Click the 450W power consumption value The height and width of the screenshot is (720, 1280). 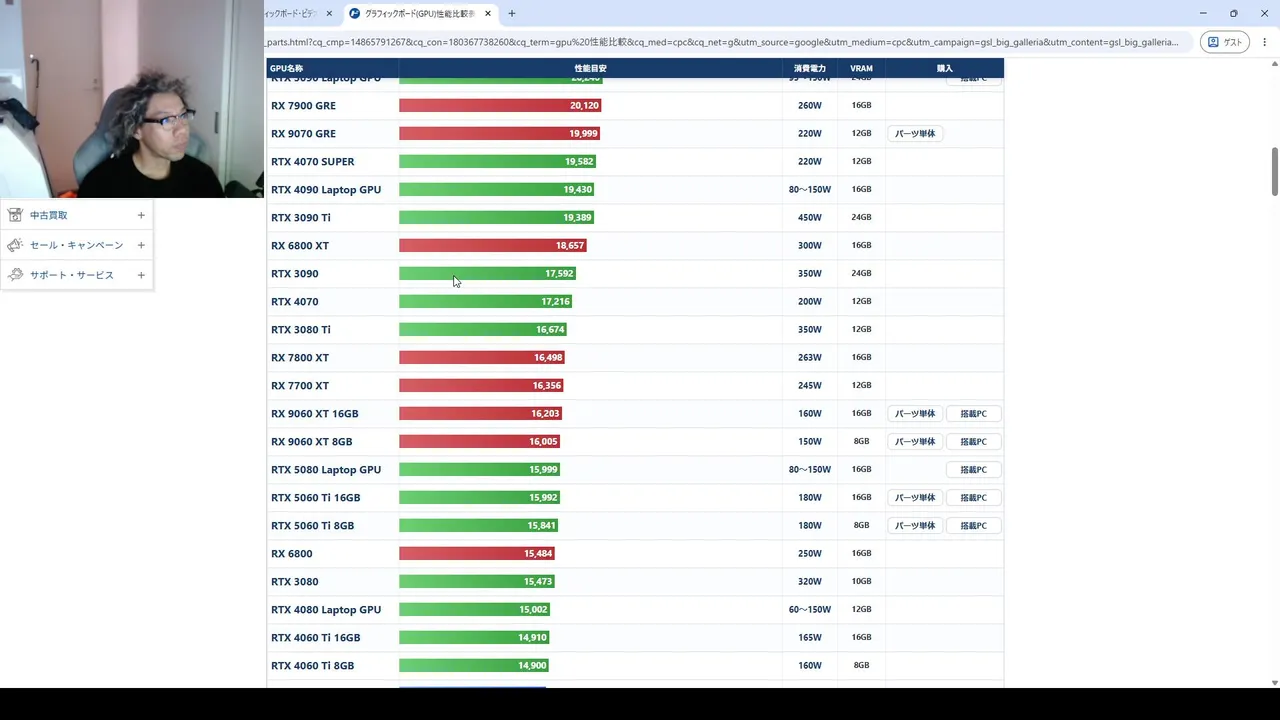click(x=810, y=218)
